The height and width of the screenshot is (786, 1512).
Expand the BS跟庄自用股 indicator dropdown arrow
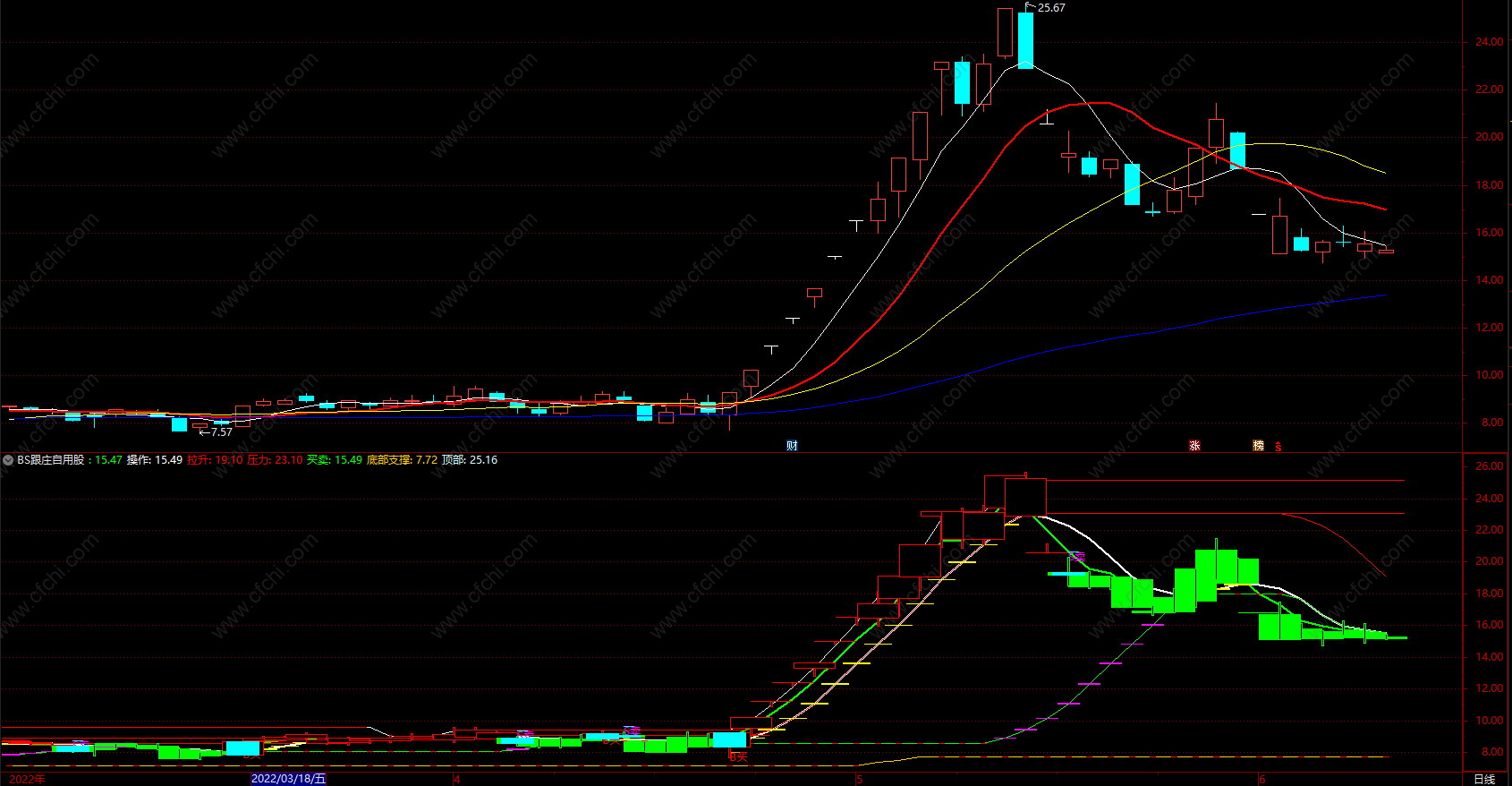(8, 460)
